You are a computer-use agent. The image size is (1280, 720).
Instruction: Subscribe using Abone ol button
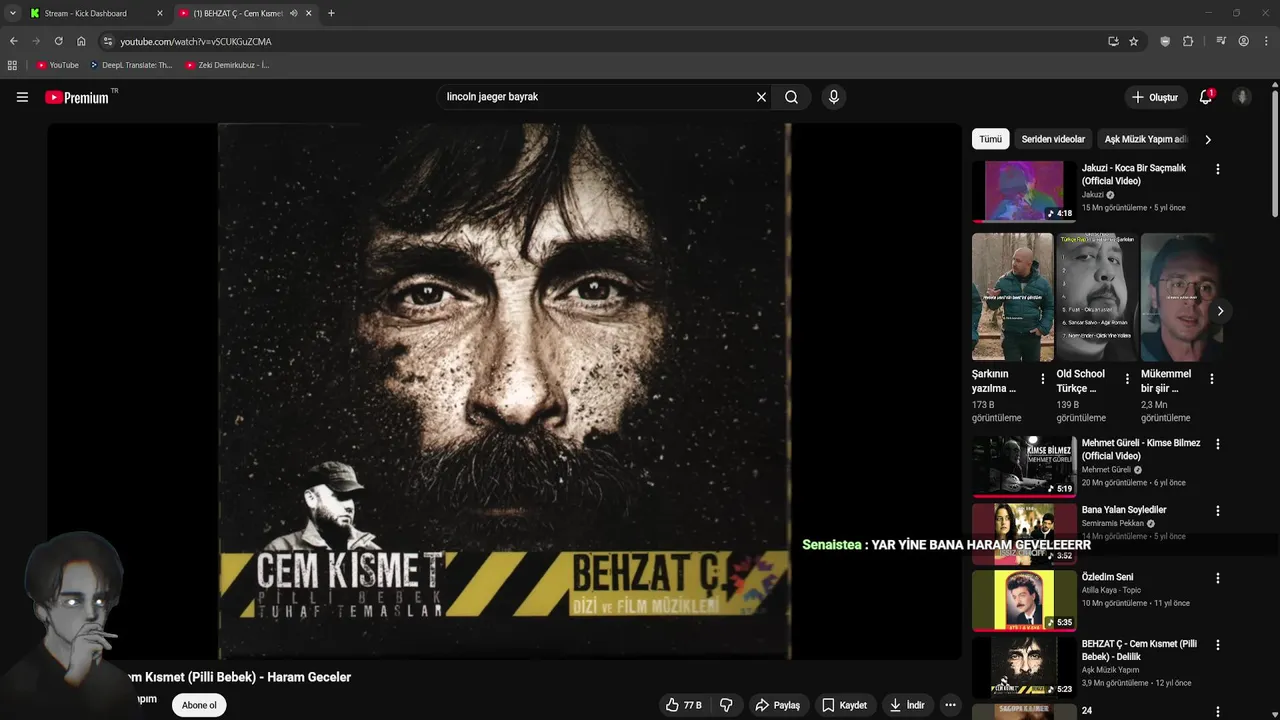tap(199, 705)
